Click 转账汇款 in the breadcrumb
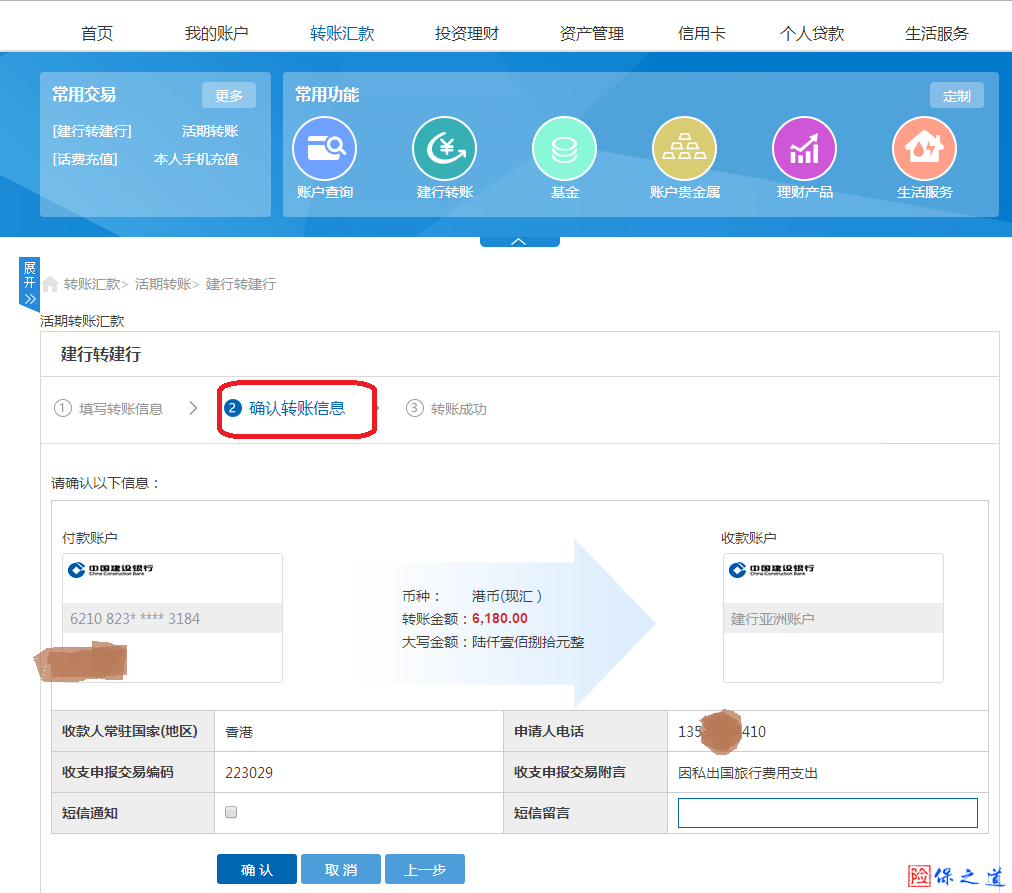 pos(92,284)
